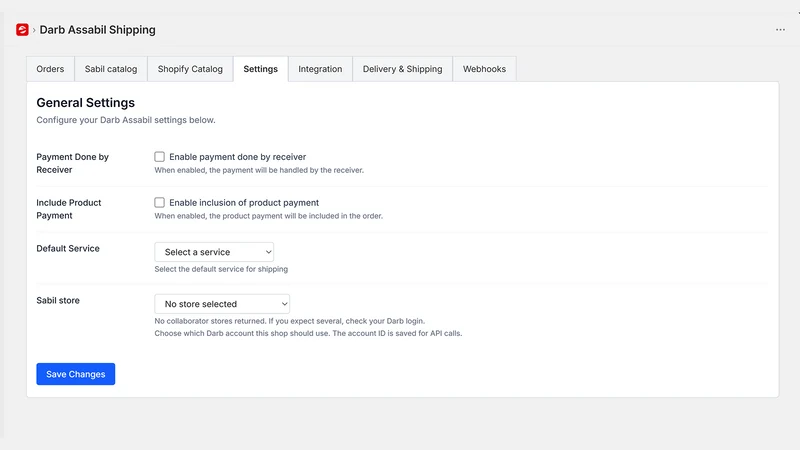800x450 pixels.
Task: Go to the Shopify Catalog tab
Action: coord(190,69)
